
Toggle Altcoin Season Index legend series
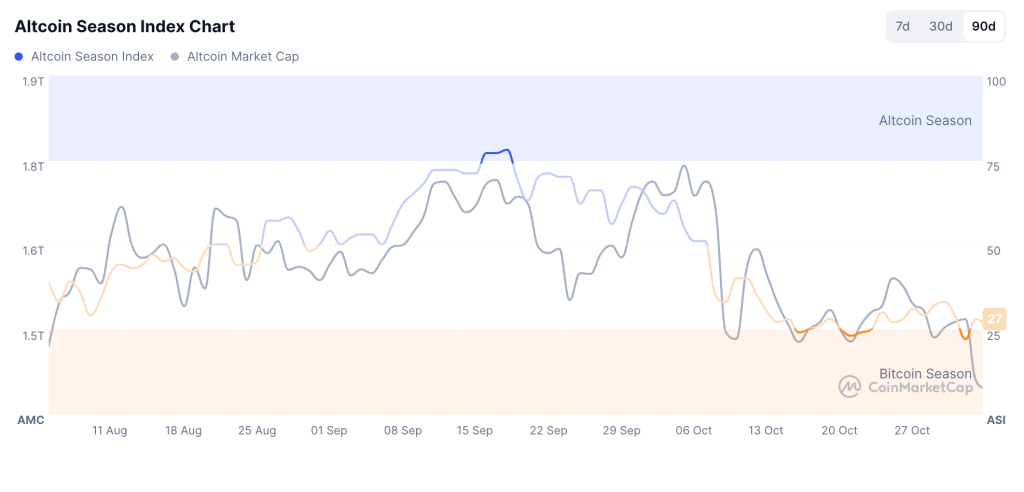pyautogui.click(x=92, y=56)
